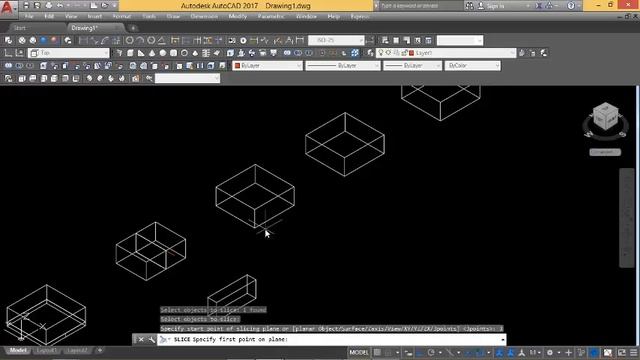Image resolution: width=640 pixels, height=360 pixels.
Task: Open the Layer1 layer dropdown
Action: (446, 53)
